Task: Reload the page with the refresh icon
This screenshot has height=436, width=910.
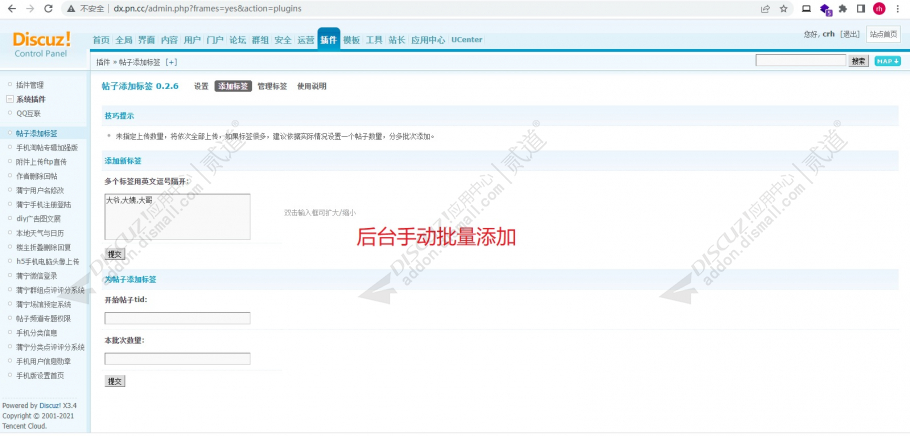Action: pos(49,9)
